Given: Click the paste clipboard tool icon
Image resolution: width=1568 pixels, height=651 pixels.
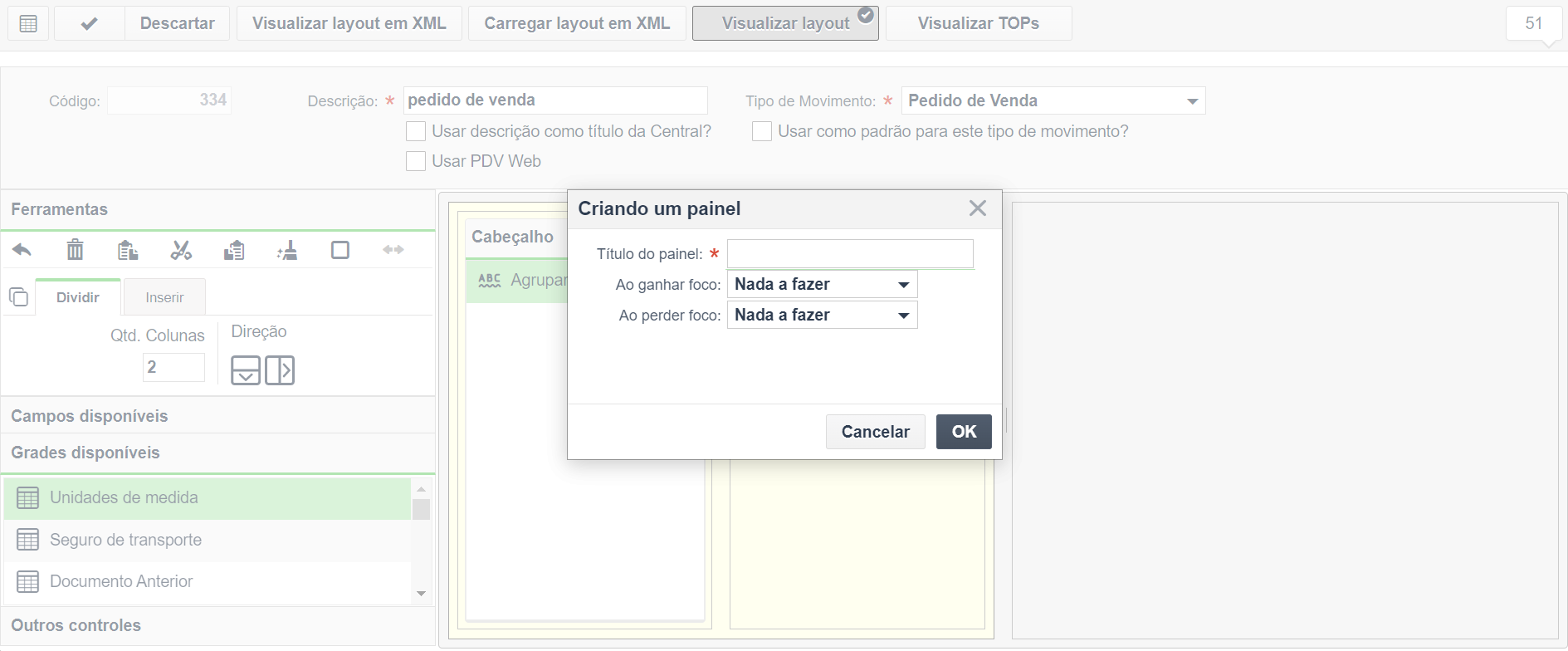Looking at the screenshot, I should [234, 250].
